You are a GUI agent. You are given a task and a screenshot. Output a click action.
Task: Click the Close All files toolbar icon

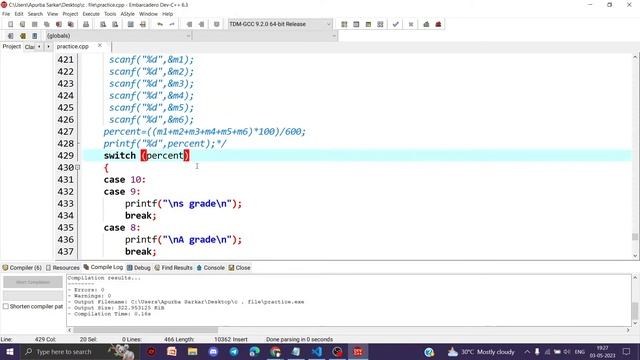(x=71, y=24)
